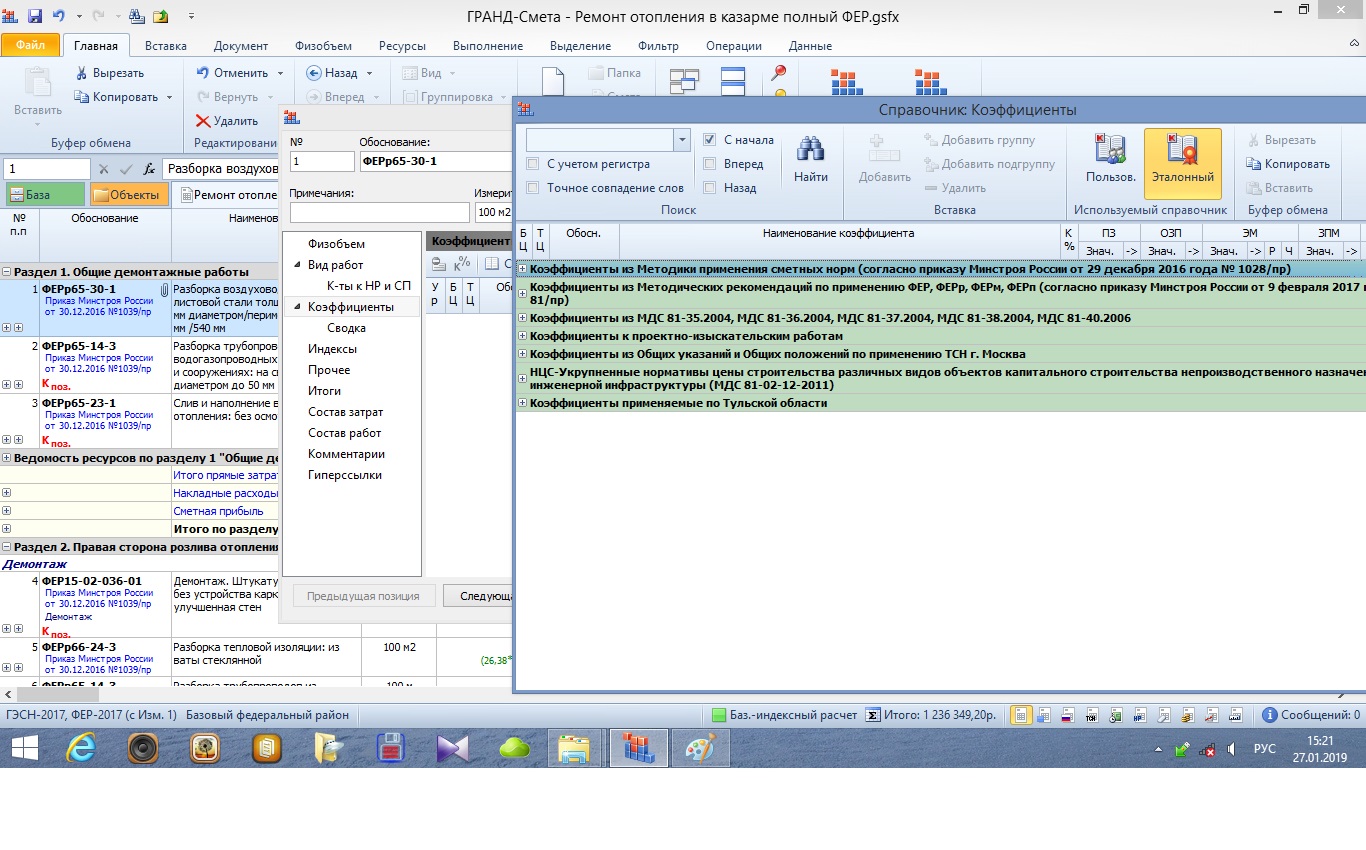
Task: Switch to the Вставка ribbon tab
Action: click(166, 46)
